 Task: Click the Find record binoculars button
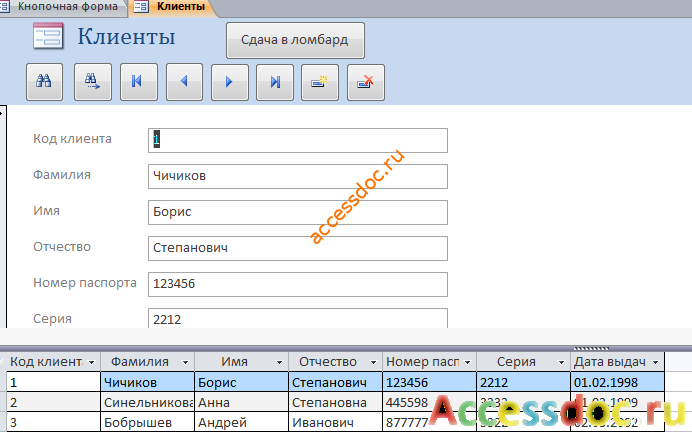(x=45, y=83)
